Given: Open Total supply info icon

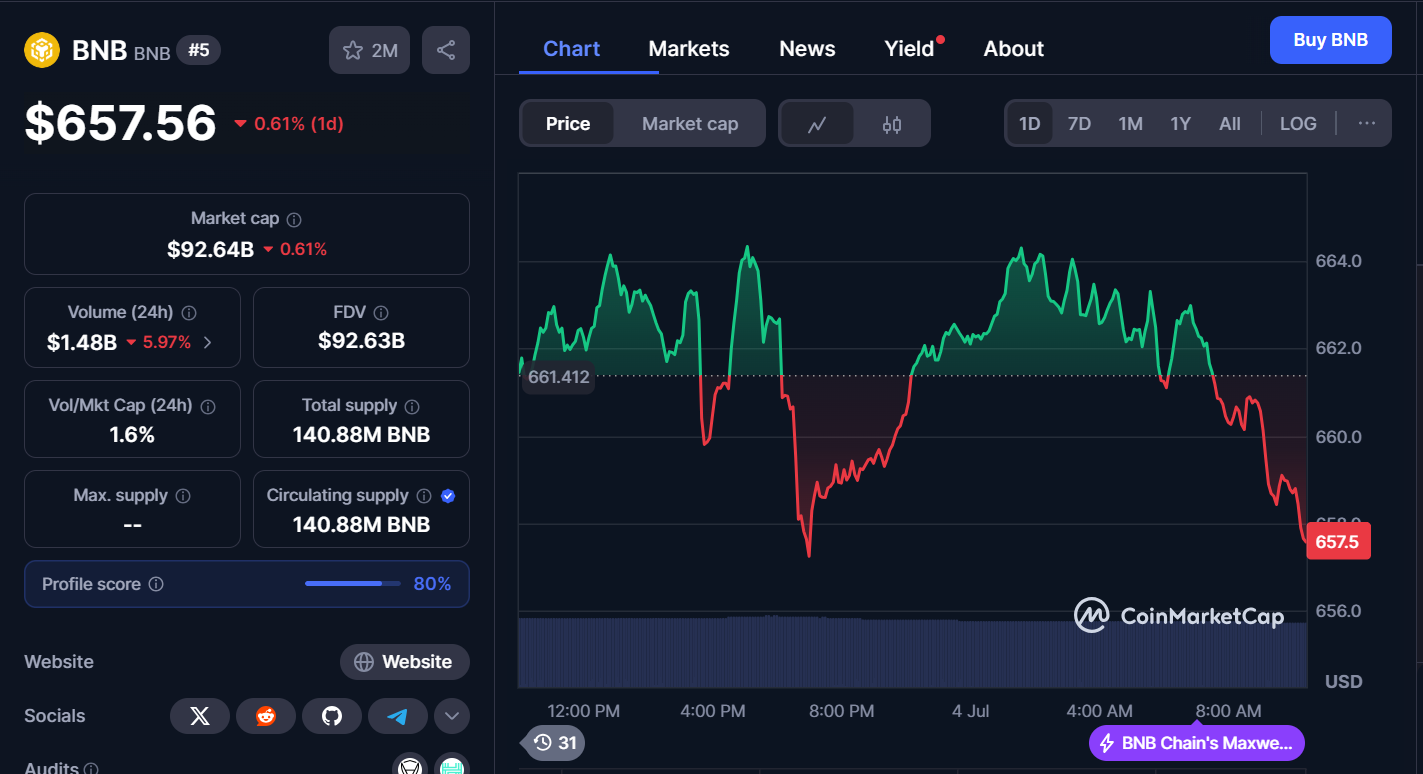Looking at the screenshot, I should point(412,406).
